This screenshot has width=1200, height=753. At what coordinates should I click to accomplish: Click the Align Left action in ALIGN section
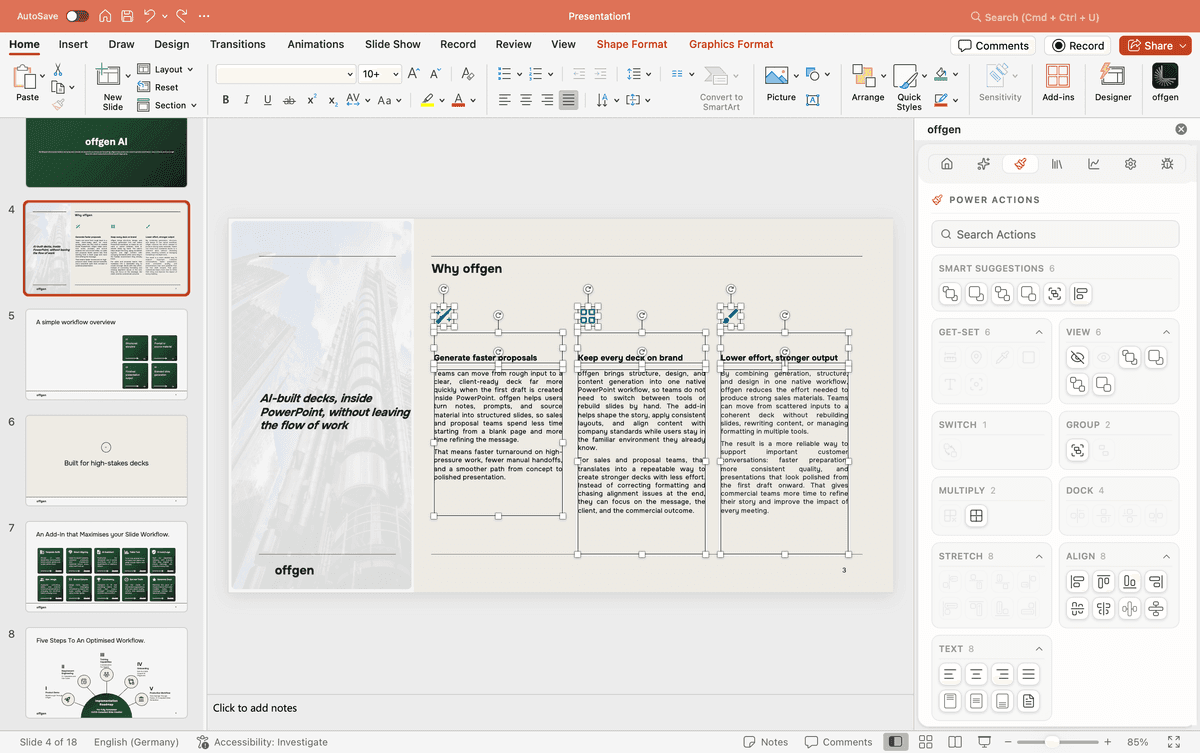tap(1077, 582)
